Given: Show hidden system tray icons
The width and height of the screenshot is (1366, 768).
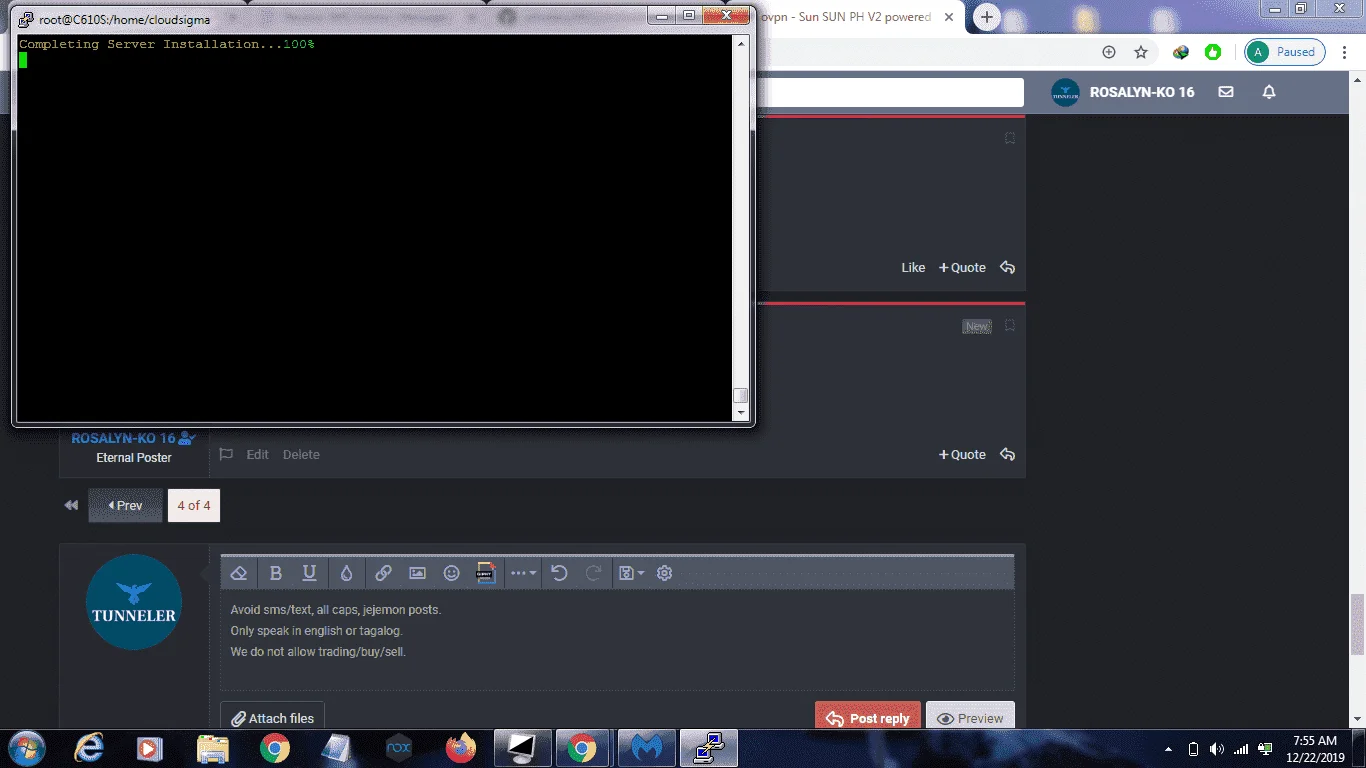Looking at the screenshot, I should coord(1169,749).
